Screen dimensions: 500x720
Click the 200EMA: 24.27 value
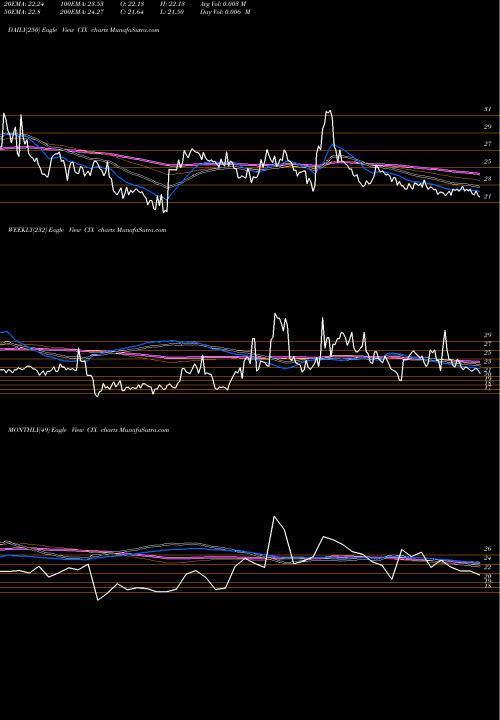pyautogui.click(x=83, y=12)
